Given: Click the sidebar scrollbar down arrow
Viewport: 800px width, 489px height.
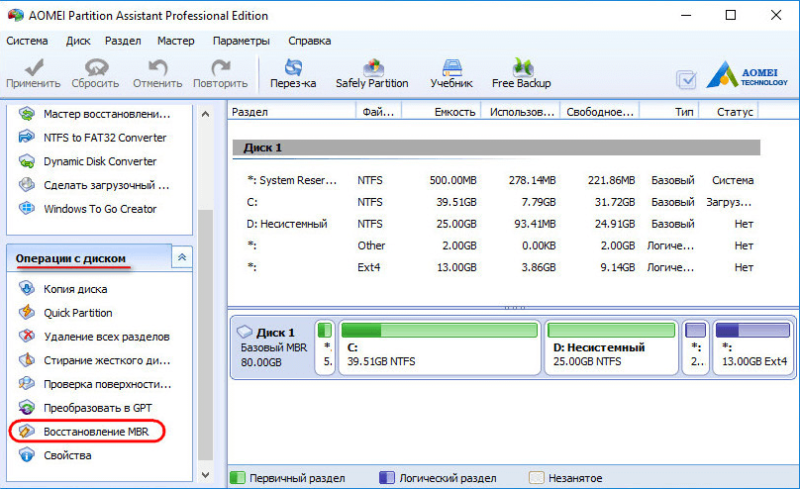Looking at the screenshot, I should tap(205, 475).
